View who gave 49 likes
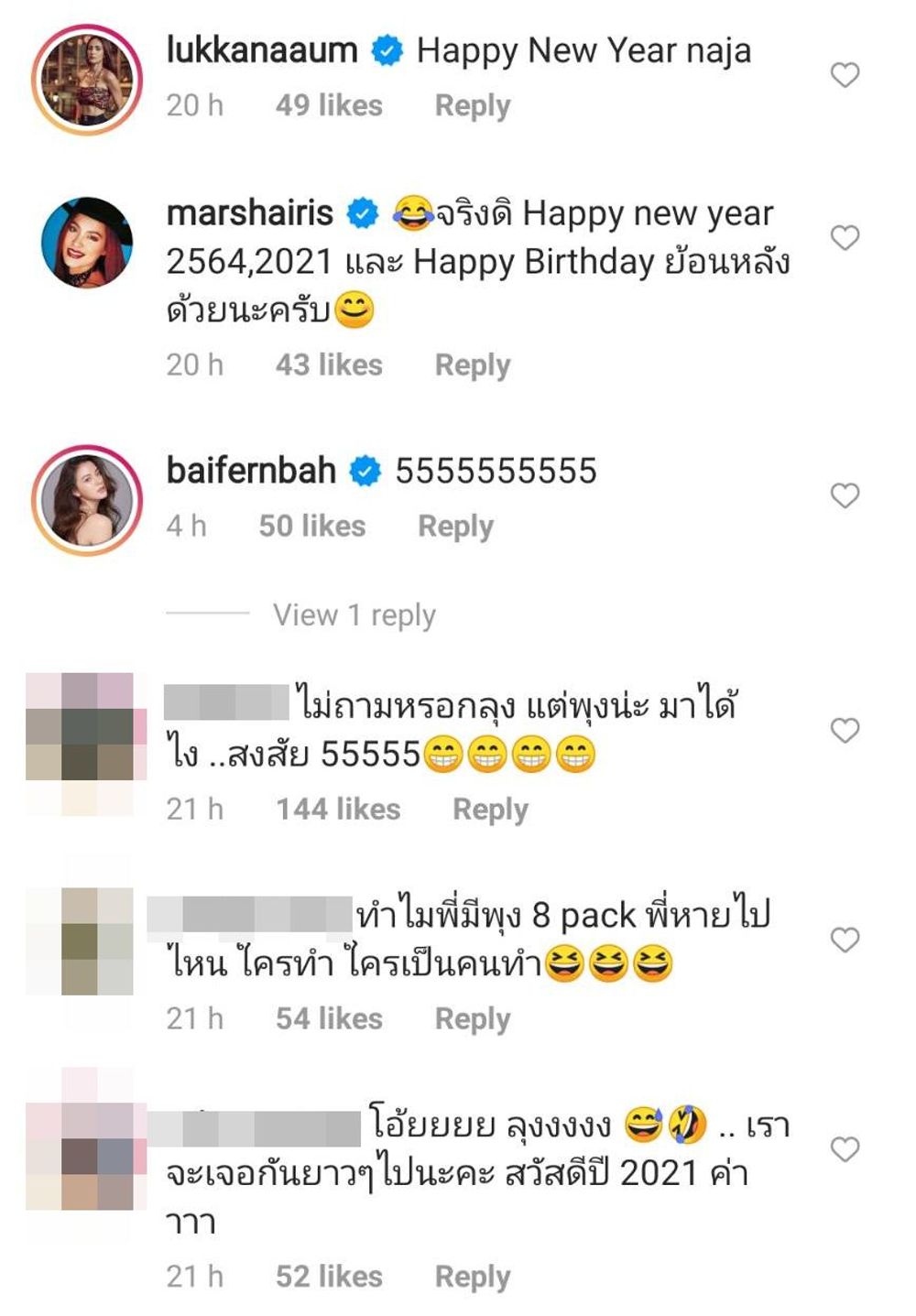The width and height of the screenshot is (916, 1316). [x=329, y=105]
